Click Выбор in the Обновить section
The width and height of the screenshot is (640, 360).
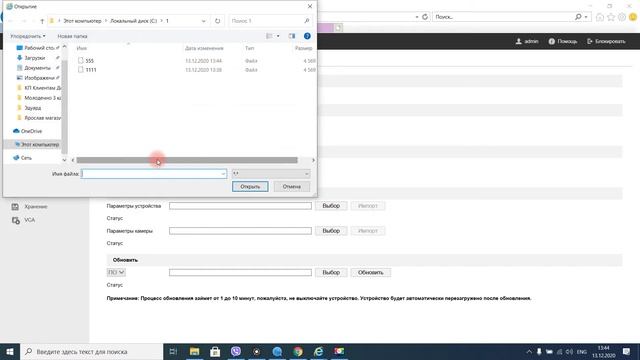click(x=331, y=273)
